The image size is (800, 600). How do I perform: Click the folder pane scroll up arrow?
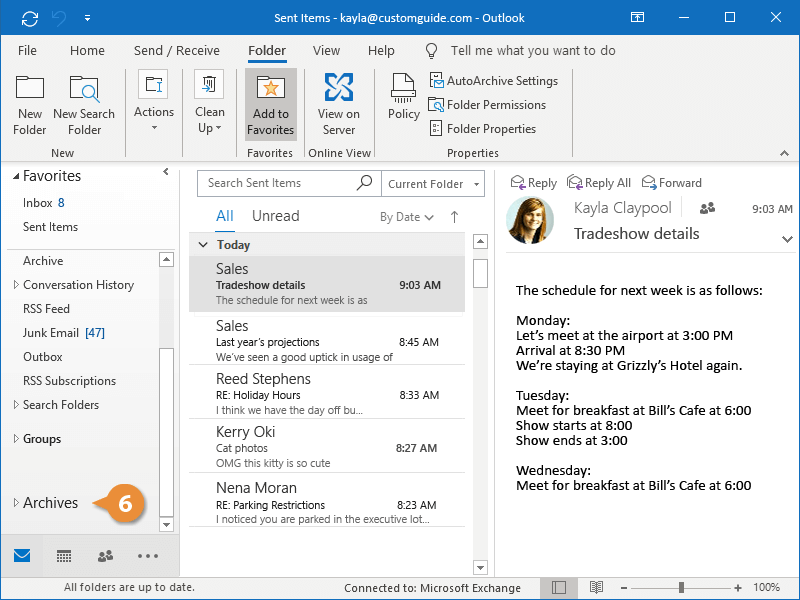tap(166, 260)
